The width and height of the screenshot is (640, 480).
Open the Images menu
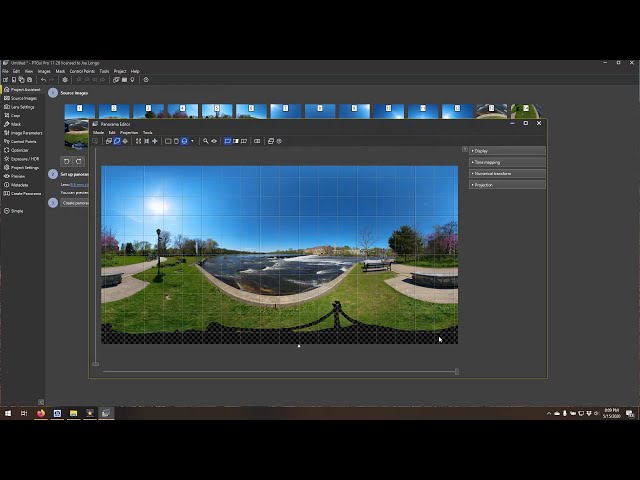(x=44, y=71)
